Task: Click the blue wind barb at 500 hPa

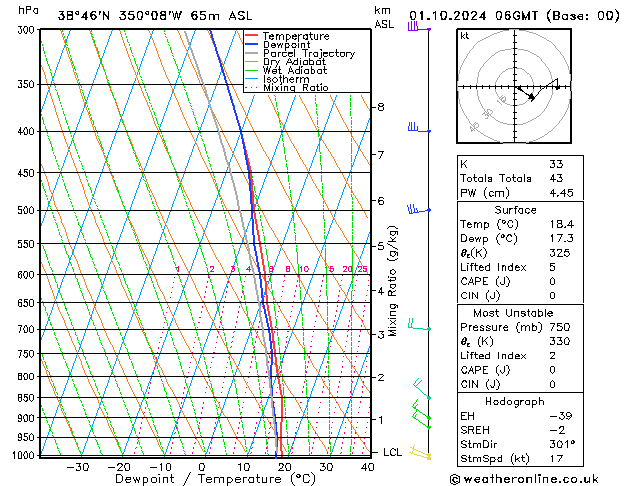Action: (419, 209)
